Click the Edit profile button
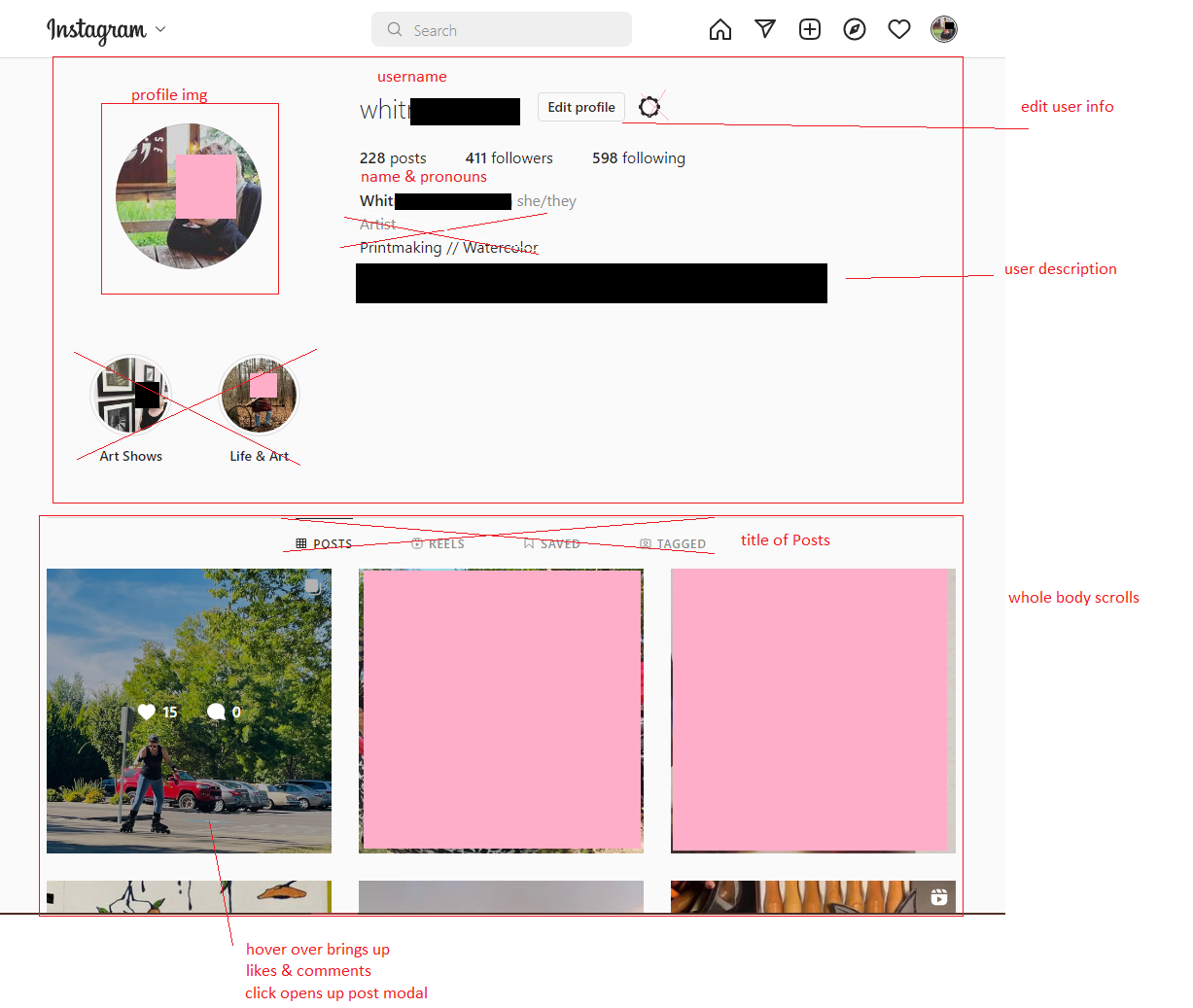Screen dimensions: 1193x1008 click(581, 107)
